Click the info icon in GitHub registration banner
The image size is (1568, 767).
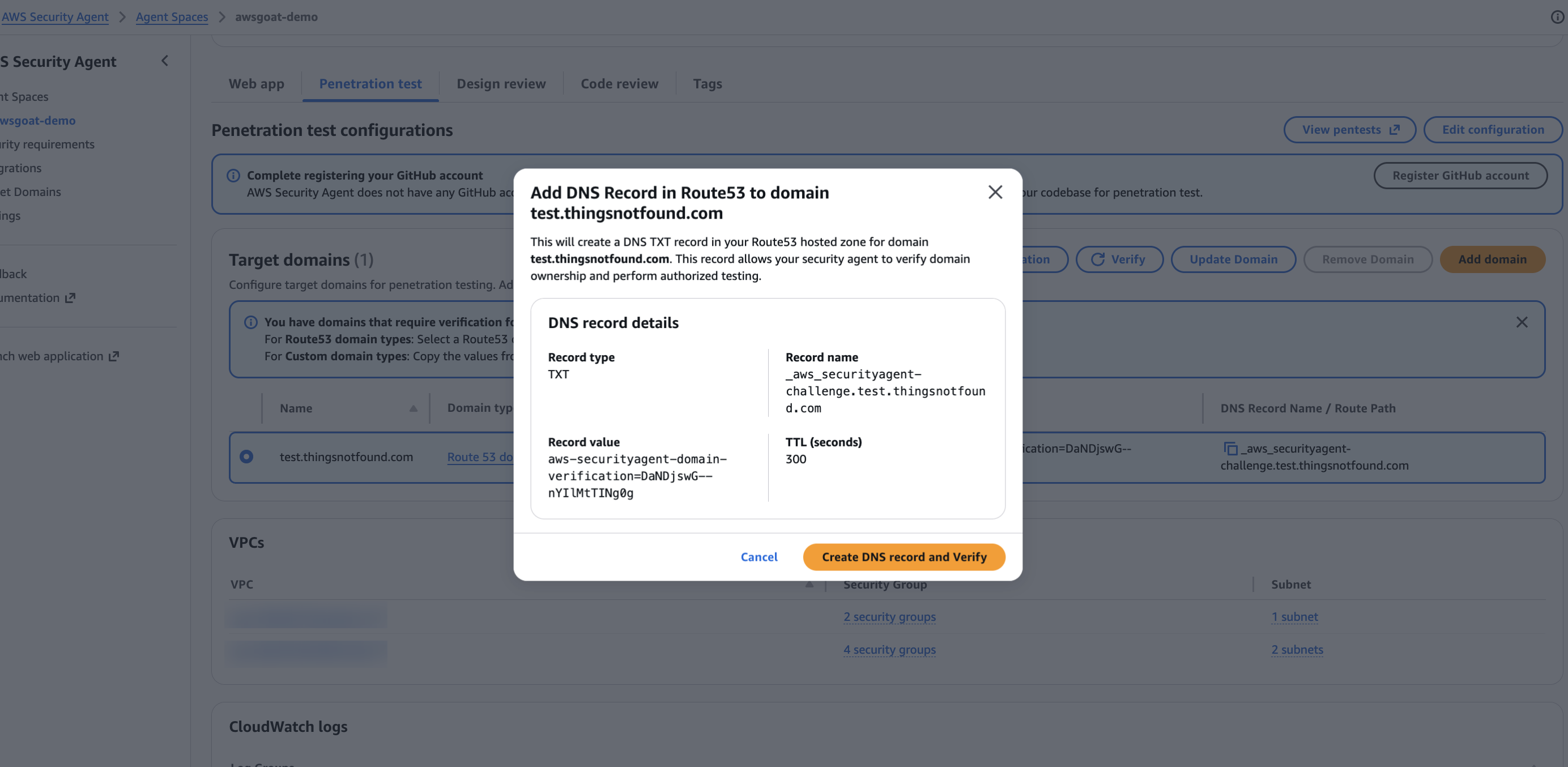tap(234, 174)
